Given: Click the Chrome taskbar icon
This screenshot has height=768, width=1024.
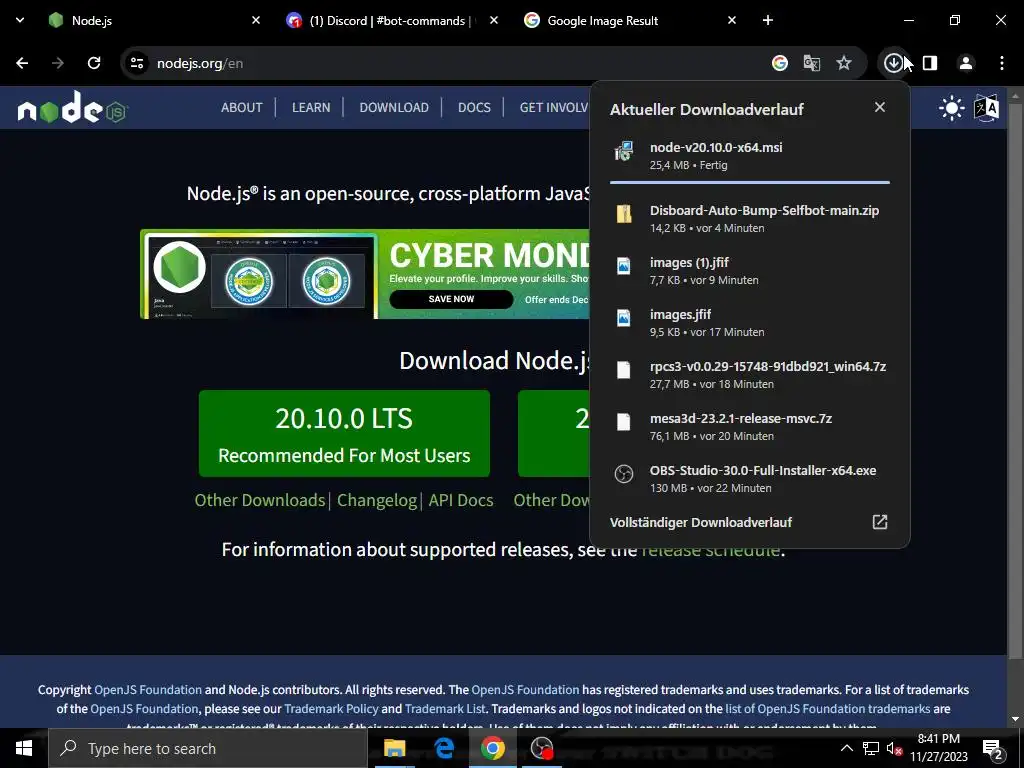Looking at the screenshot, I should (x=493, y=748).
